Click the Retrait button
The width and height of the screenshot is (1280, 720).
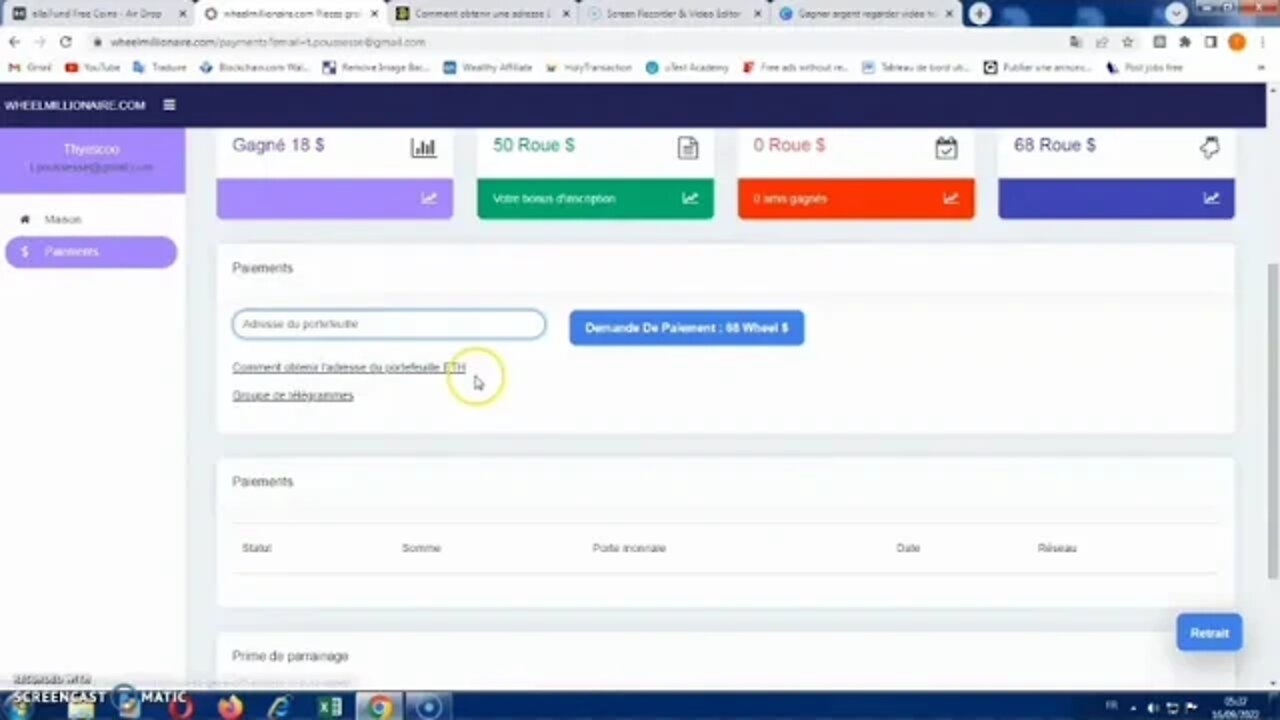point(1209,633)
